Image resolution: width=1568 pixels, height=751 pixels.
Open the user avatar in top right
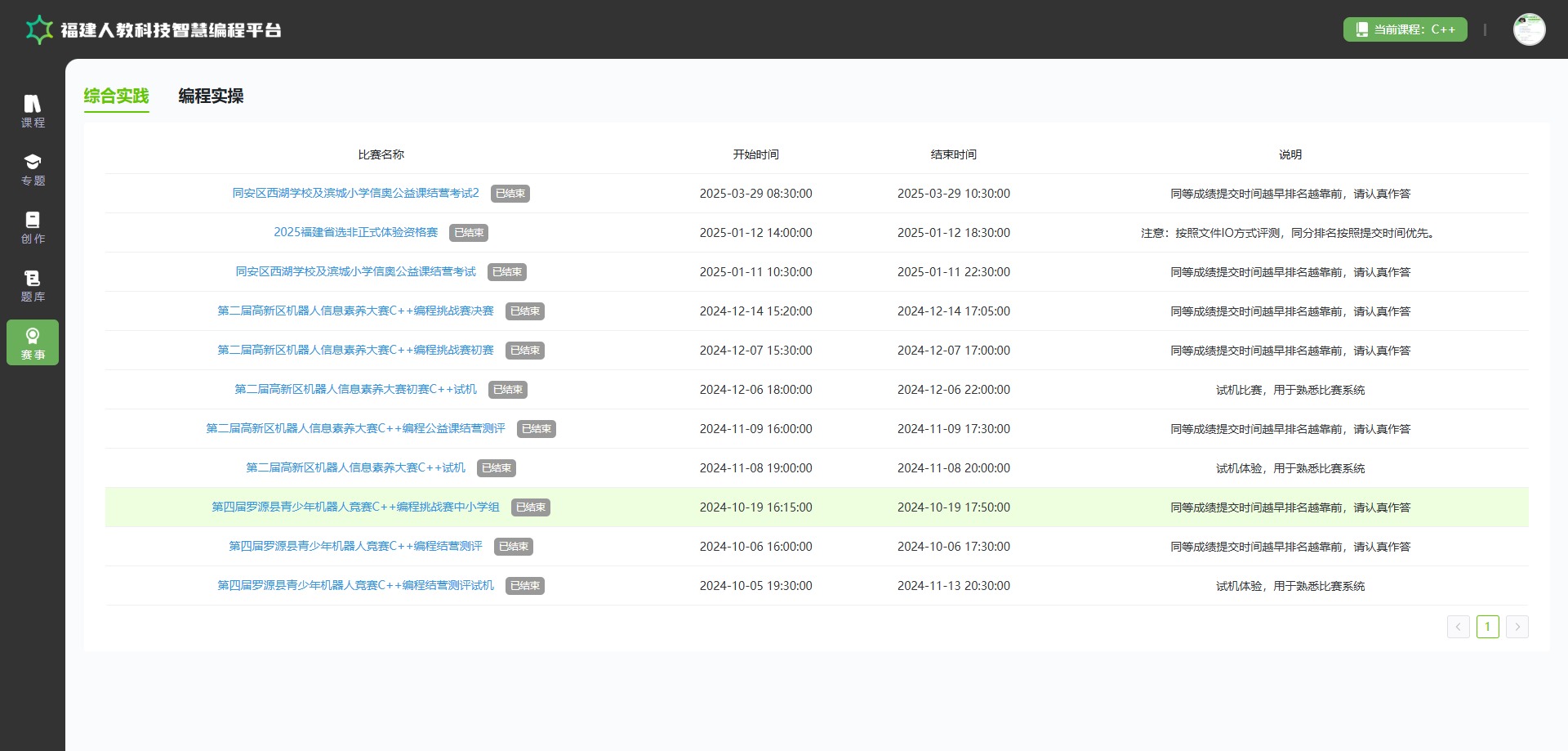coord(1529,29)
